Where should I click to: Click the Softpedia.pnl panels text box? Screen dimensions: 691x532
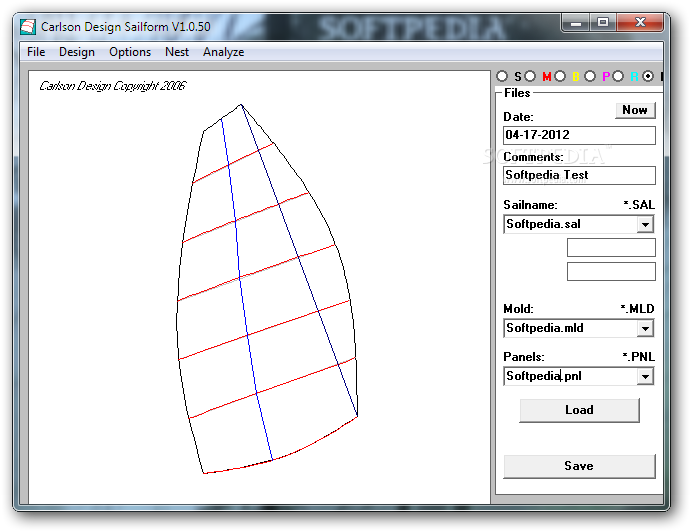pos(570,376)
